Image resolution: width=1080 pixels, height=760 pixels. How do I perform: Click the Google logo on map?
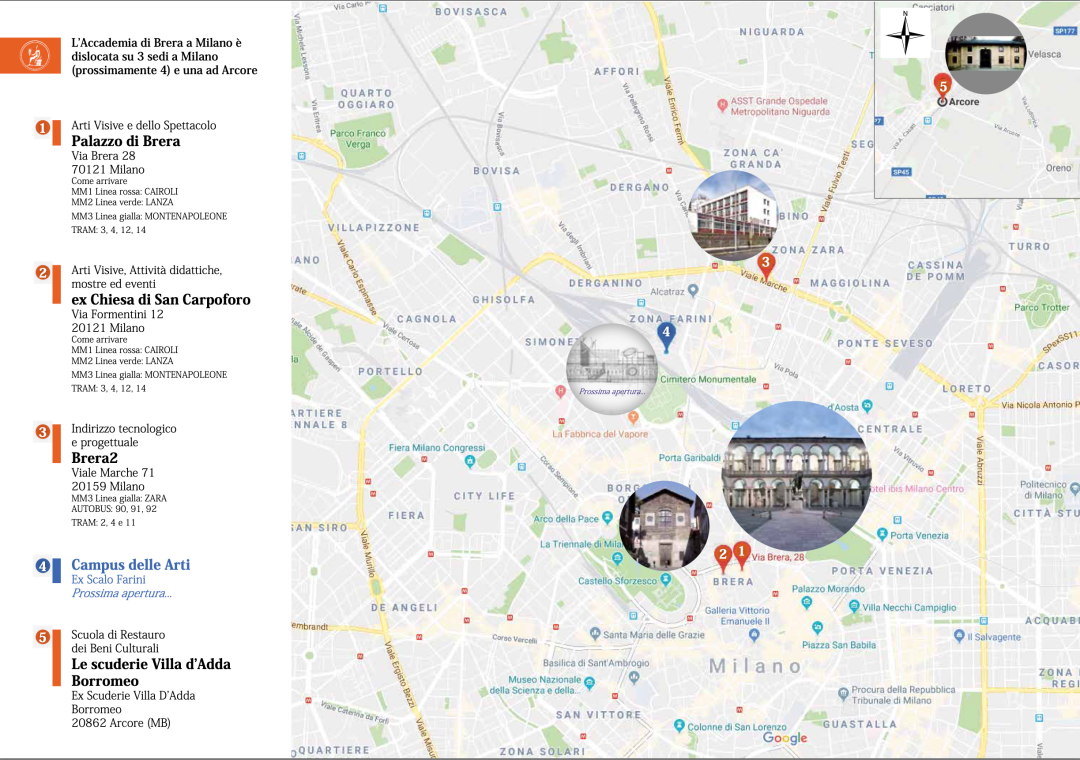(785, 738)
